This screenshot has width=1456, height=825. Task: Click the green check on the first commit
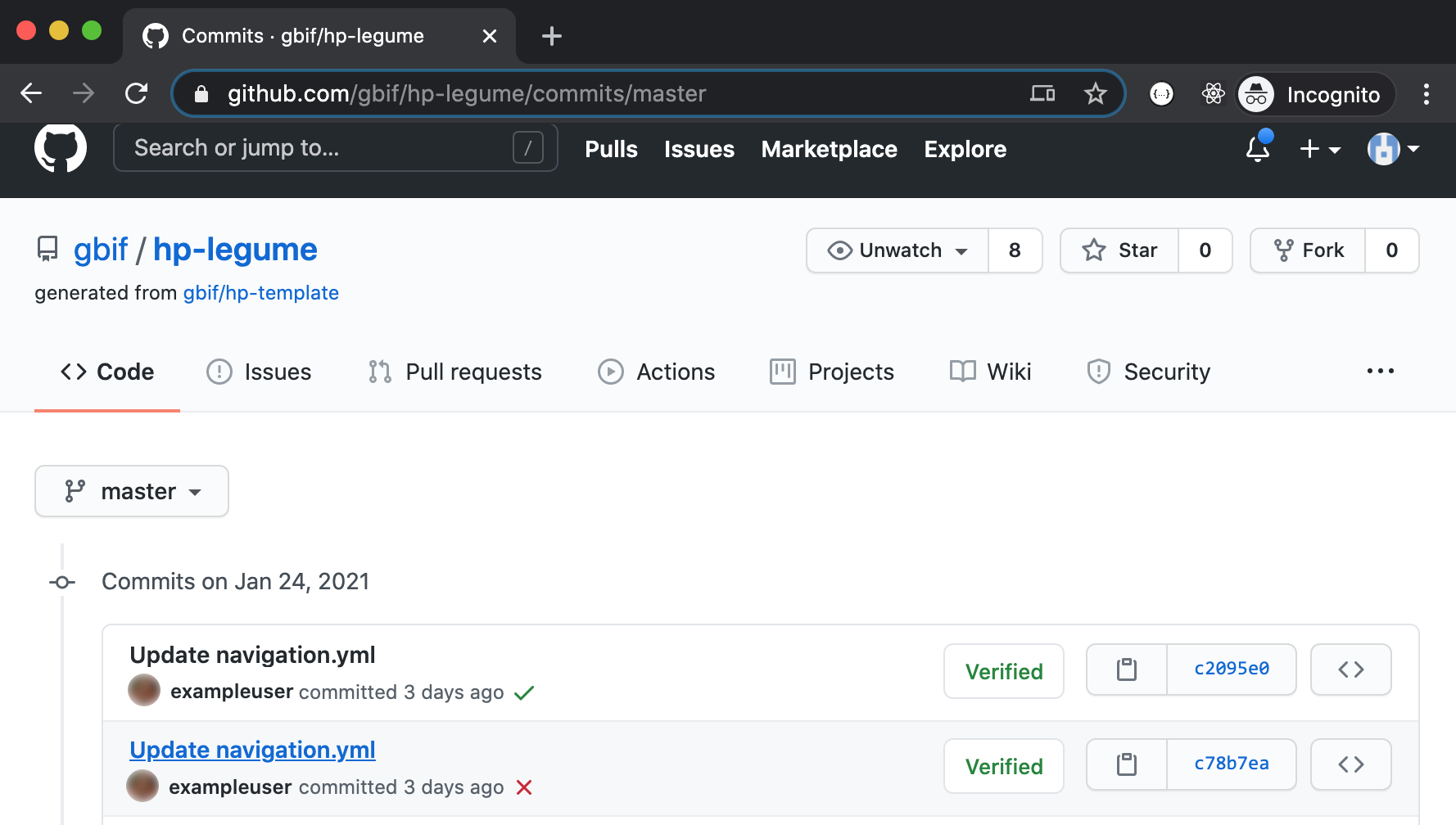[x=525, y=692]
